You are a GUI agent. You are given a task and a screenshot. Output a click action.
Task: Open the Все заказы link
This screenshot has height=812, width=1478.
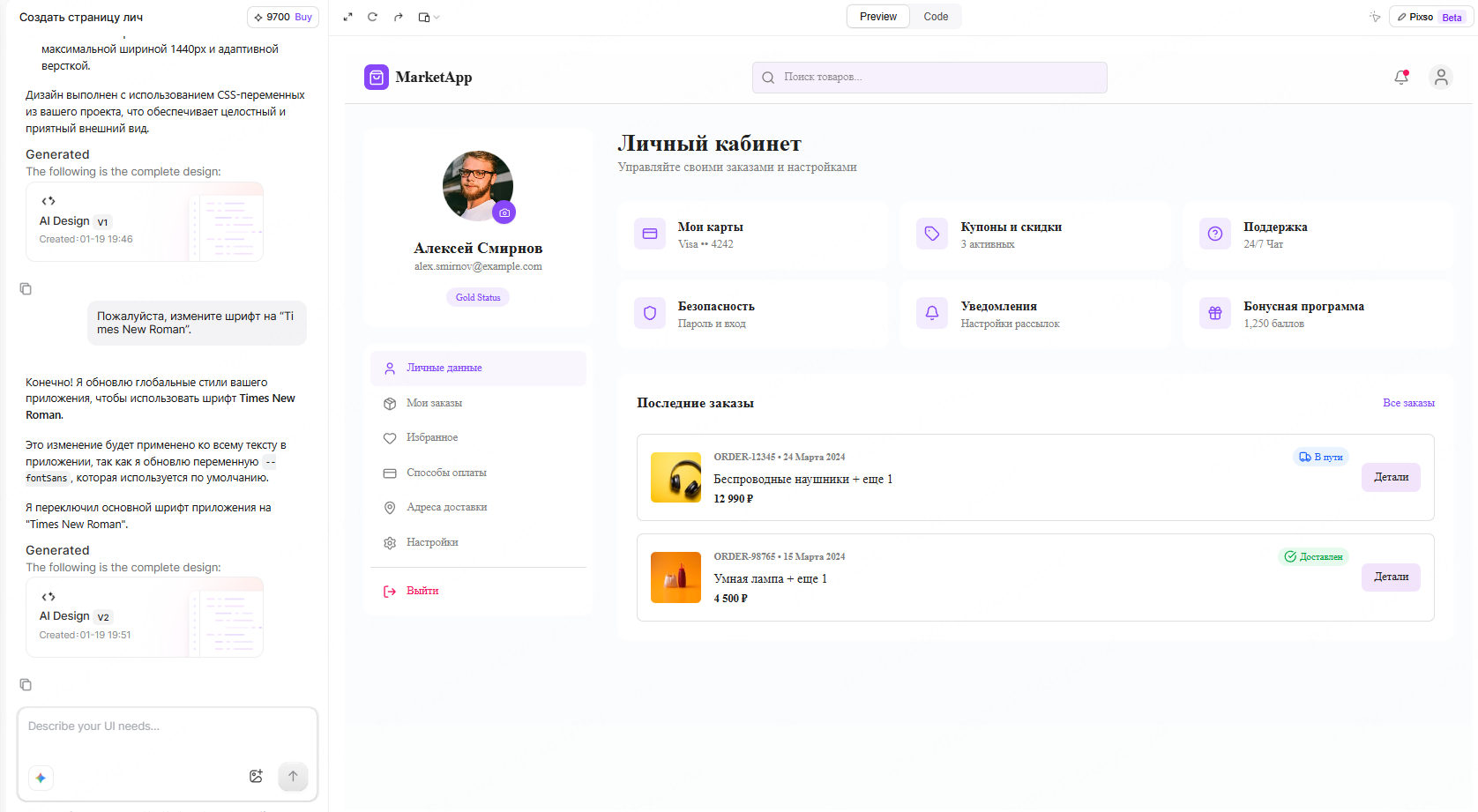click(1410, 403)
